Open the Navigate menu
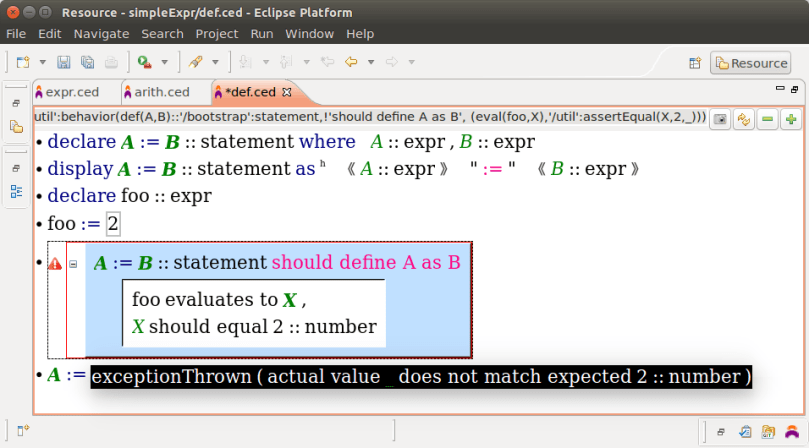Screen dimensions: 809x448 (x=101, y=33)
